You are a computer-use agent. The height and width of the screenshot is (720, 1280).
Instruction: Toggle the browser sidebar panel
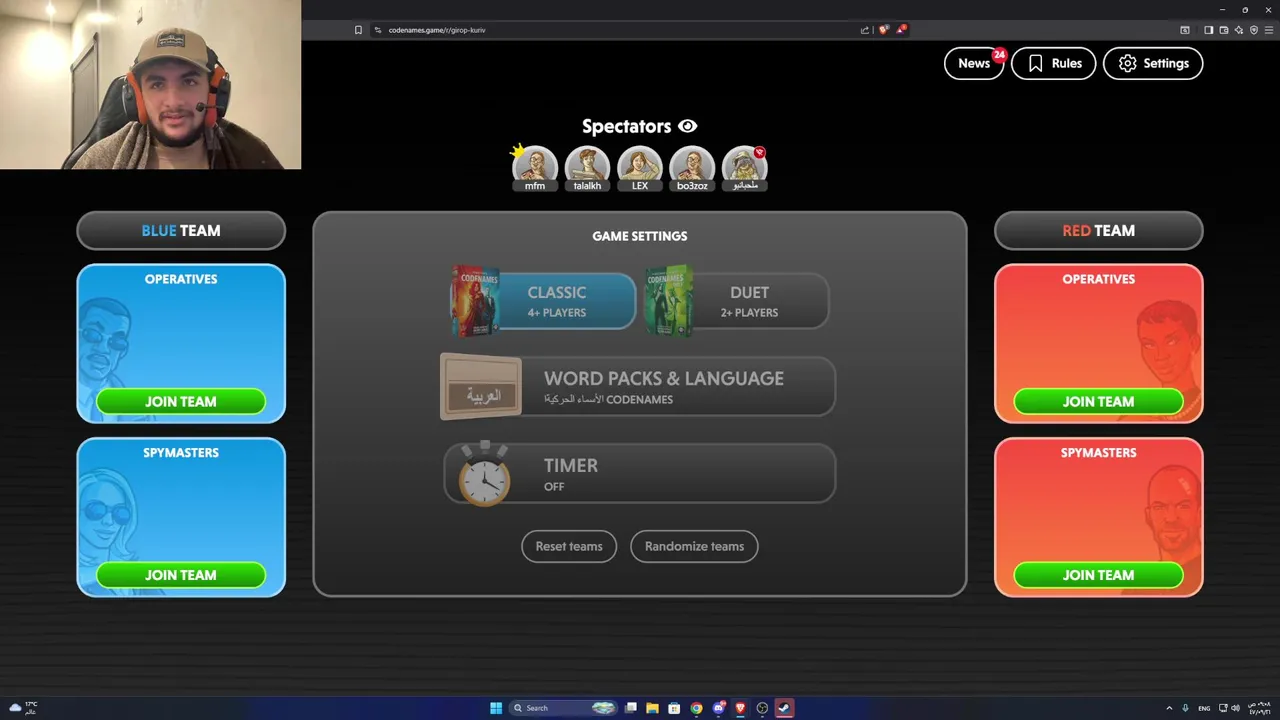pyautogui.click(x=1208, y=30)
